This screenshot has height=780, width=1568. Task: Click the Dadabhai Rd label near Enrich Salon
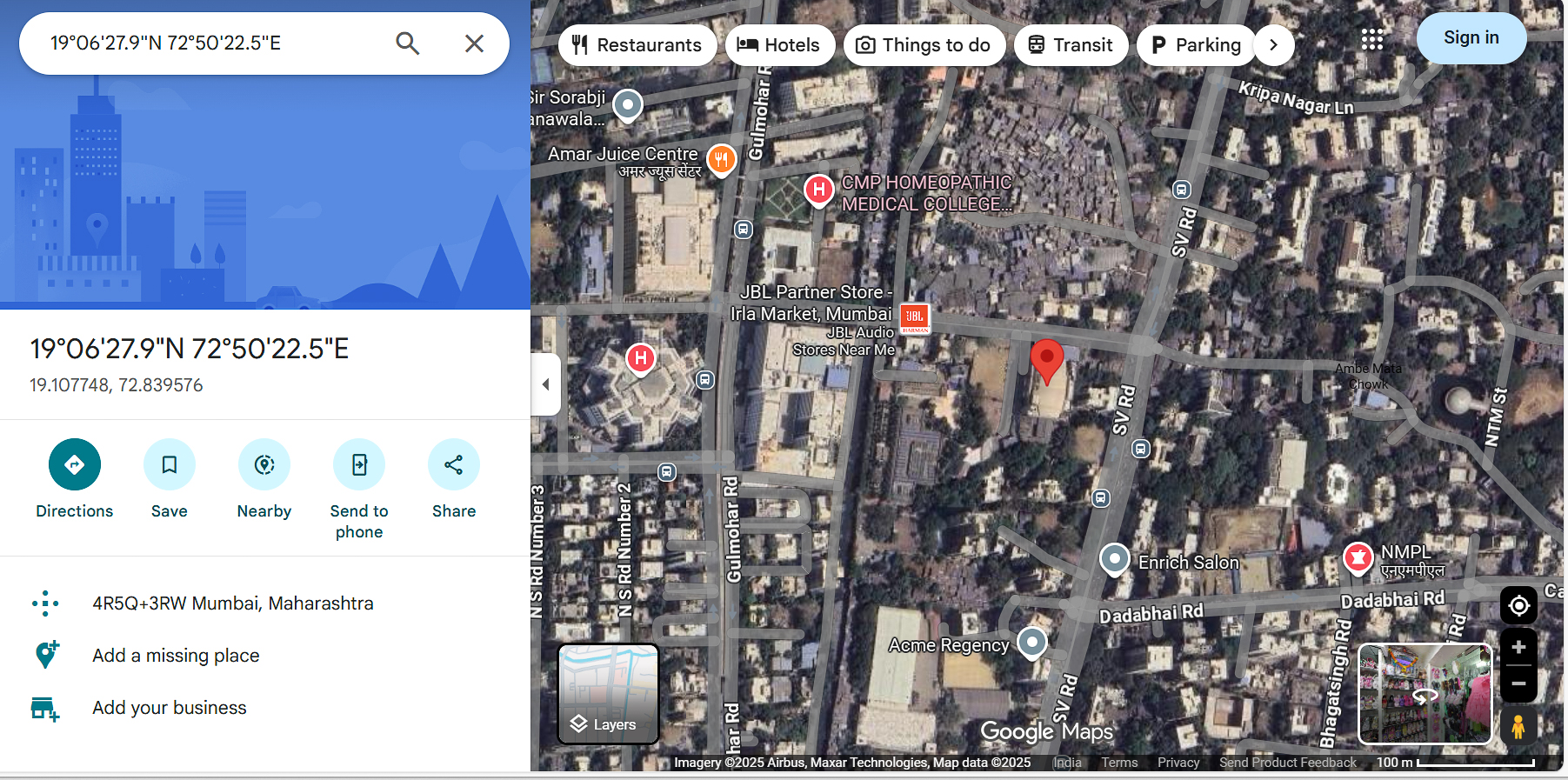click(x=1151, y=614)
